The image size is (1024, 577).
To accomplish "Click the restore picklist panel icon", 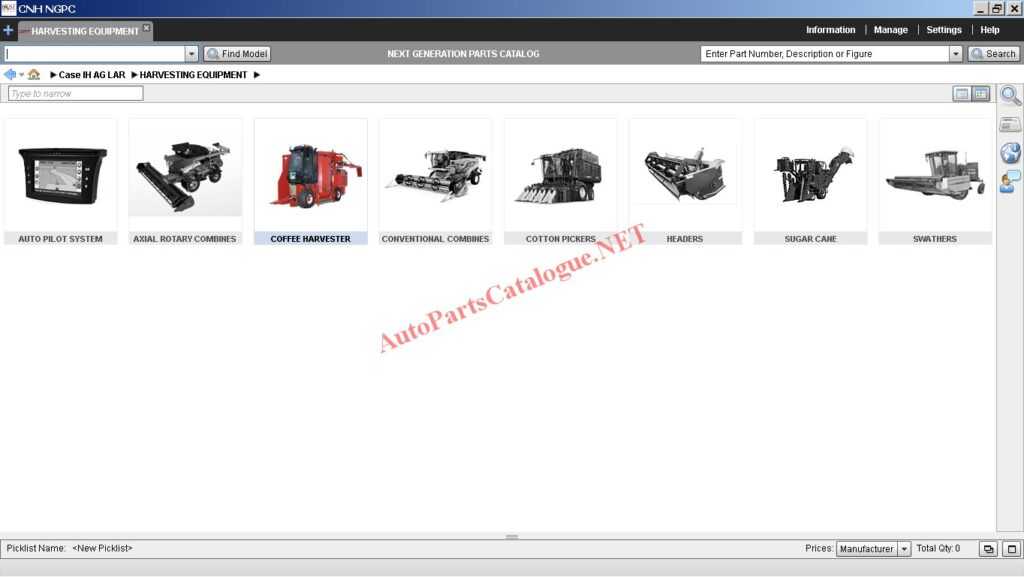I will click(x=988, y=549).
